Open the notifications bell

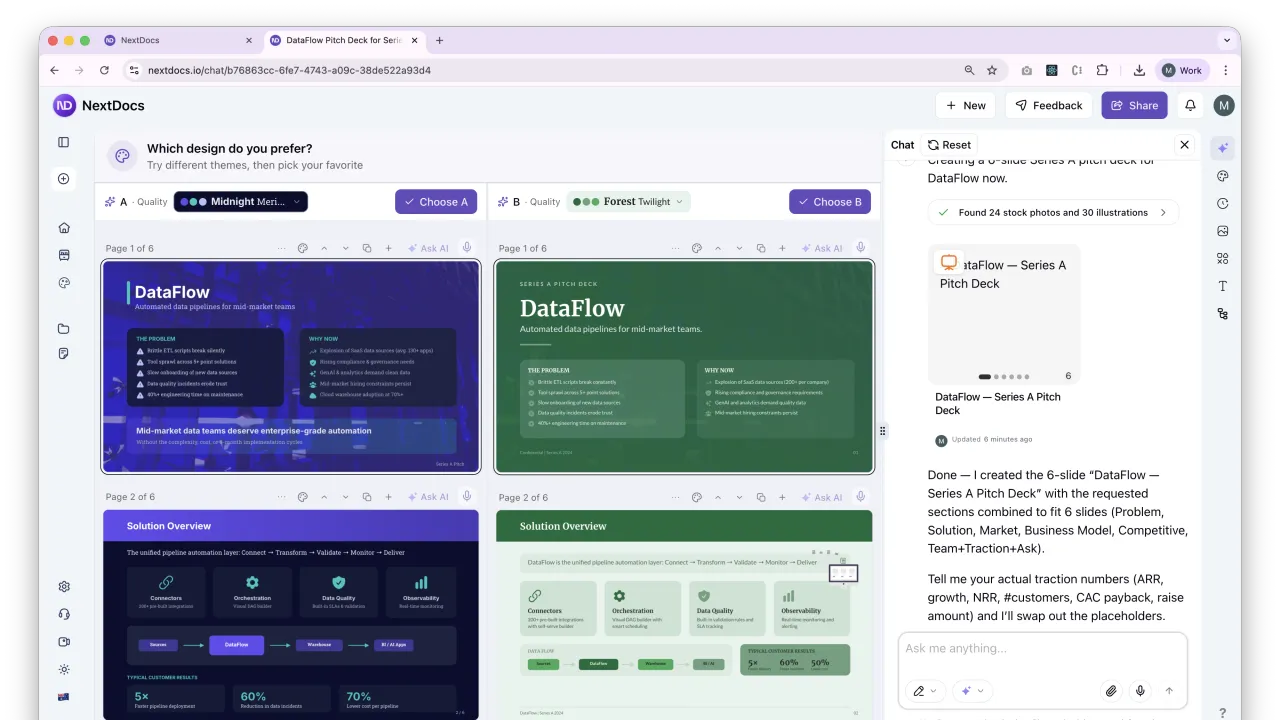tap(1190, 105)
